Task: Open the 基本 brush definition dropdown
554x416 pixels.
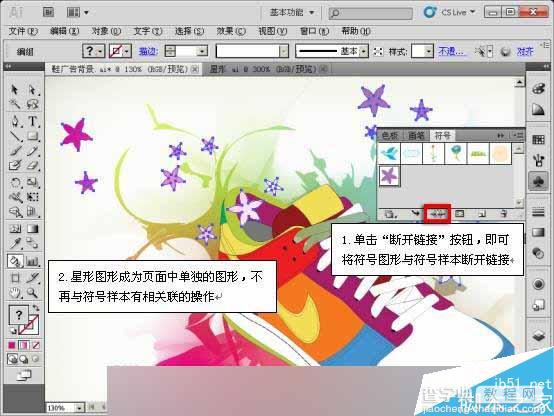Action: [x=364, y=52]
